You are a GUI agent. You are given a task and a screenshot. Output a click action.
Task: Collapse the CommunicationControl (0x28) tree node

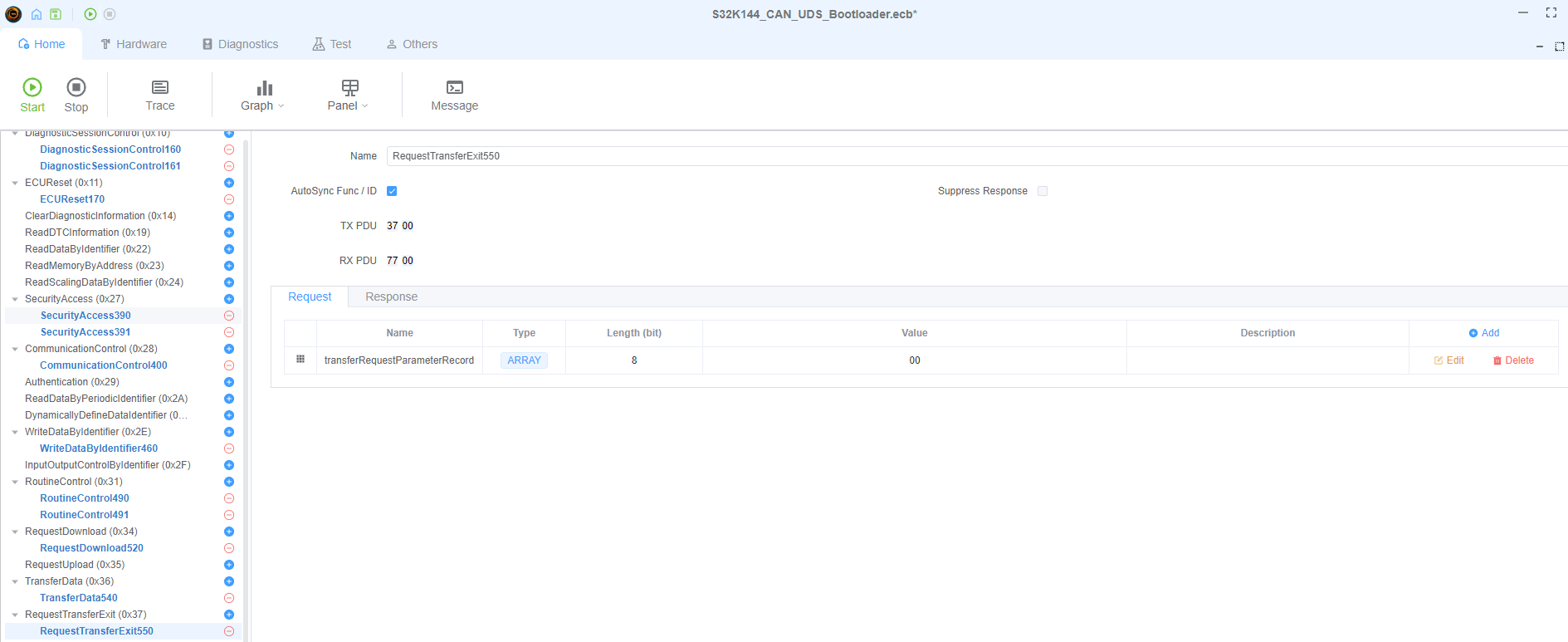(x=15, y=349)
